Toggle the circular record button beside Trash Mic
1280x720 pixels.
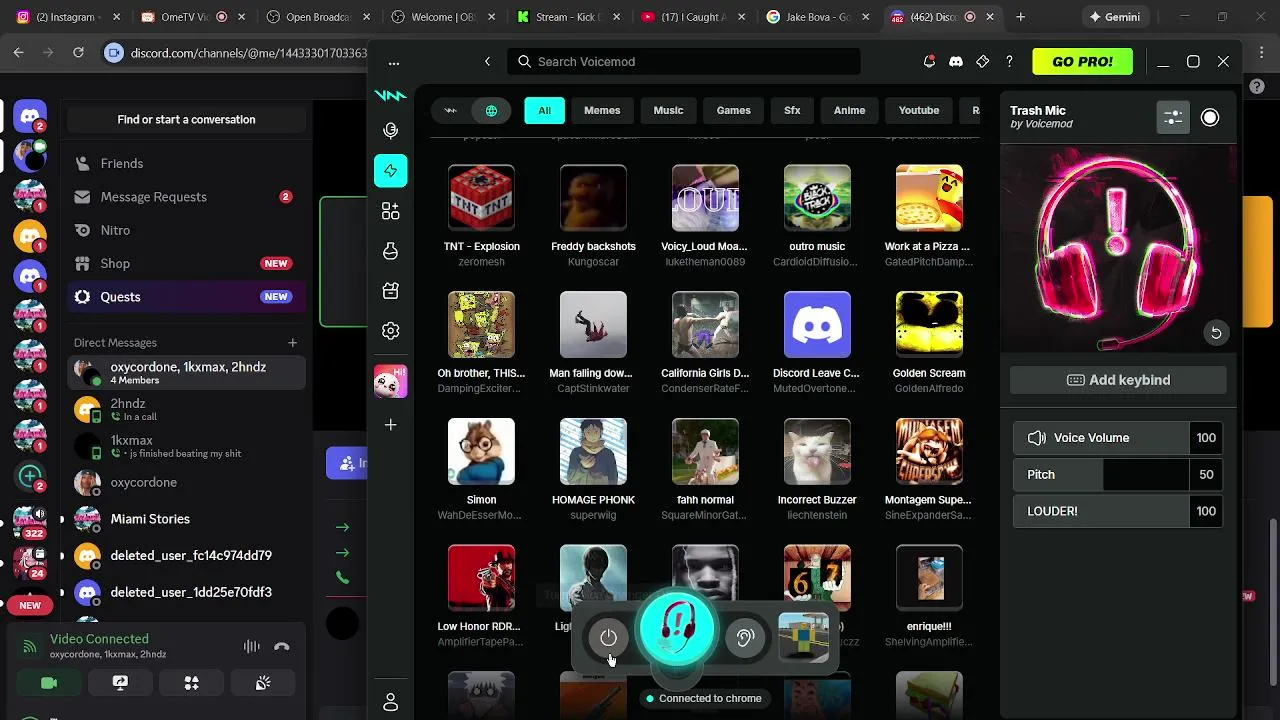click(x=1210, y=118)
